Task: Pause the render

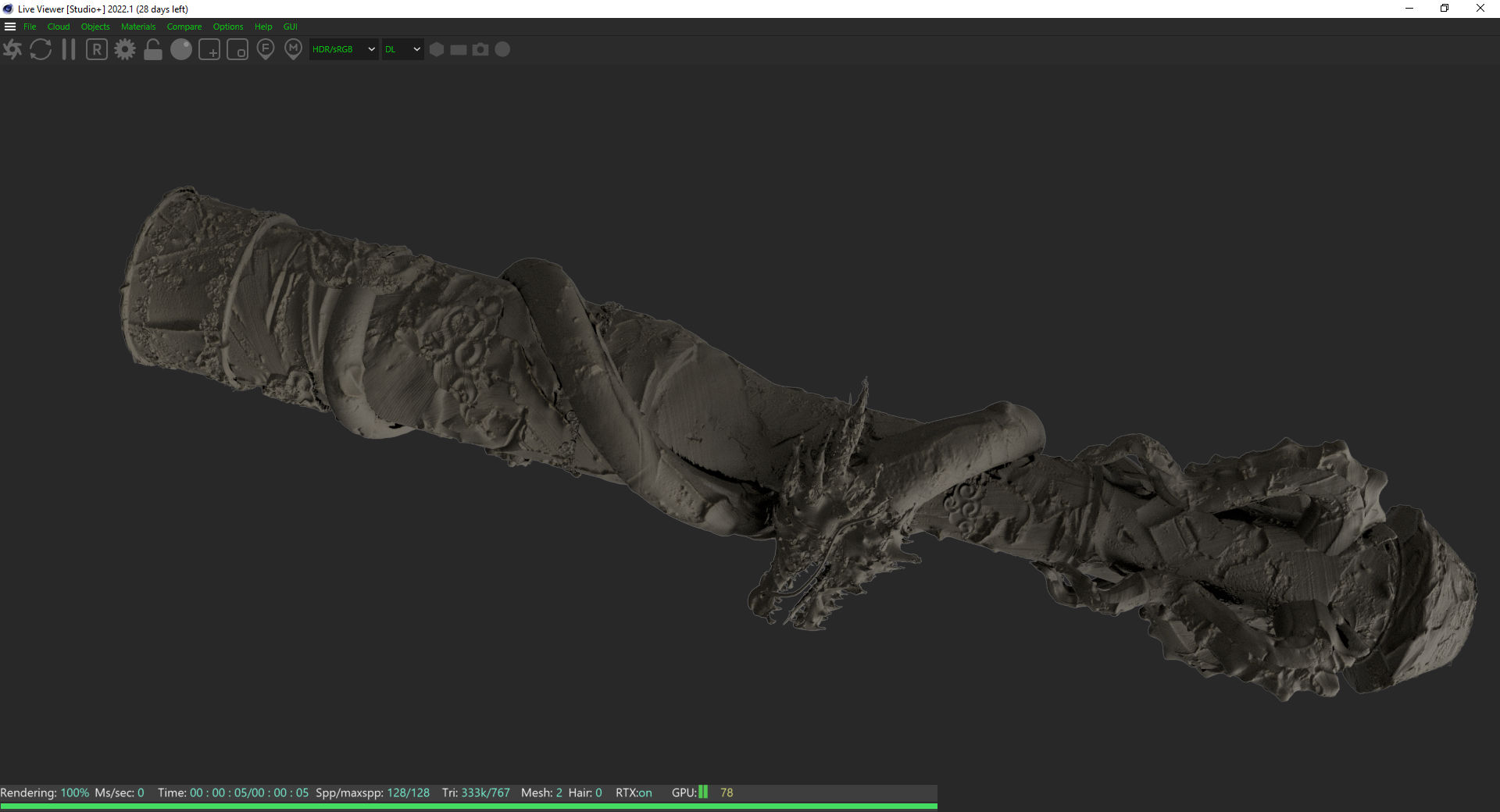Action: tap(69, 50)
